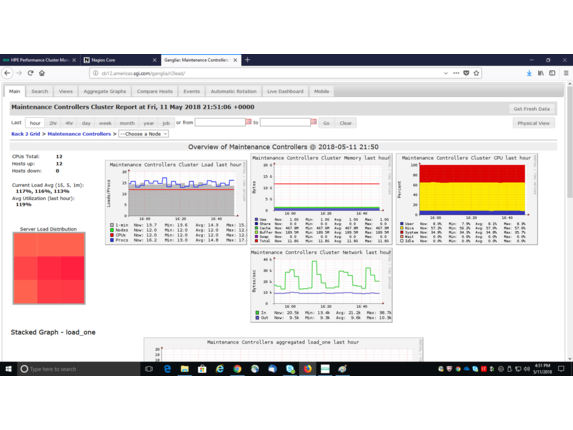Open File Explorer from taskbar
573x430 pixels.
pyautogui.click(x=185, y=369)
